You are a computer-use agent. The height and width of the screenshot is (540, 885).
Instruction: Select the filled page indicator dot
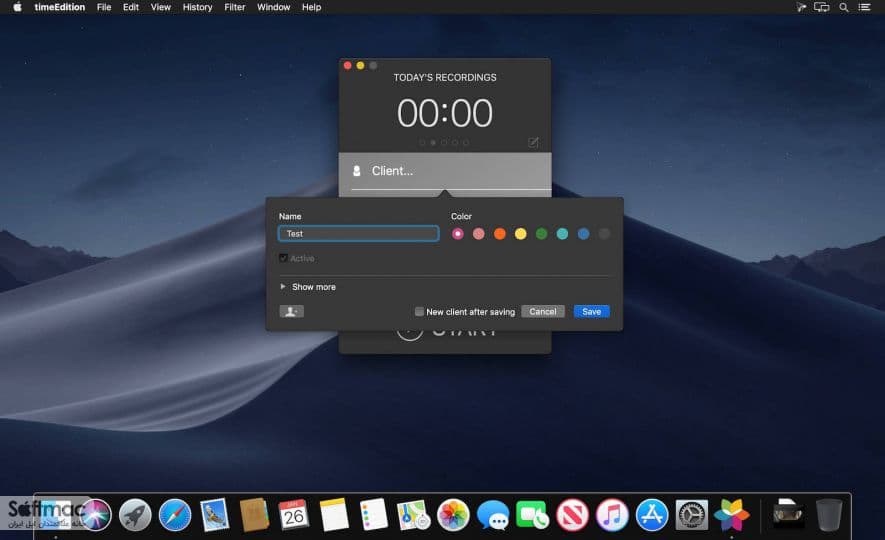click(x=433, y=143)
